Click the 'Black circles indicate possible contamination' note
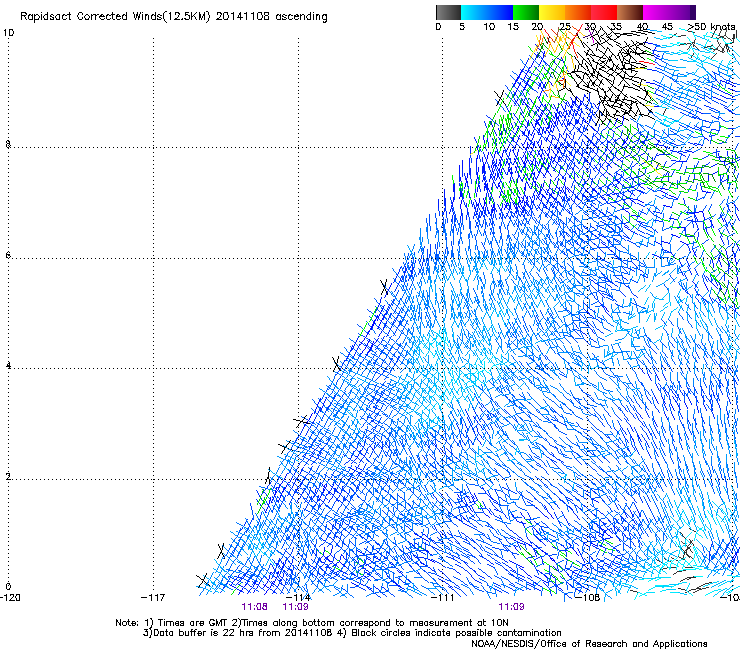 (456, 633)
